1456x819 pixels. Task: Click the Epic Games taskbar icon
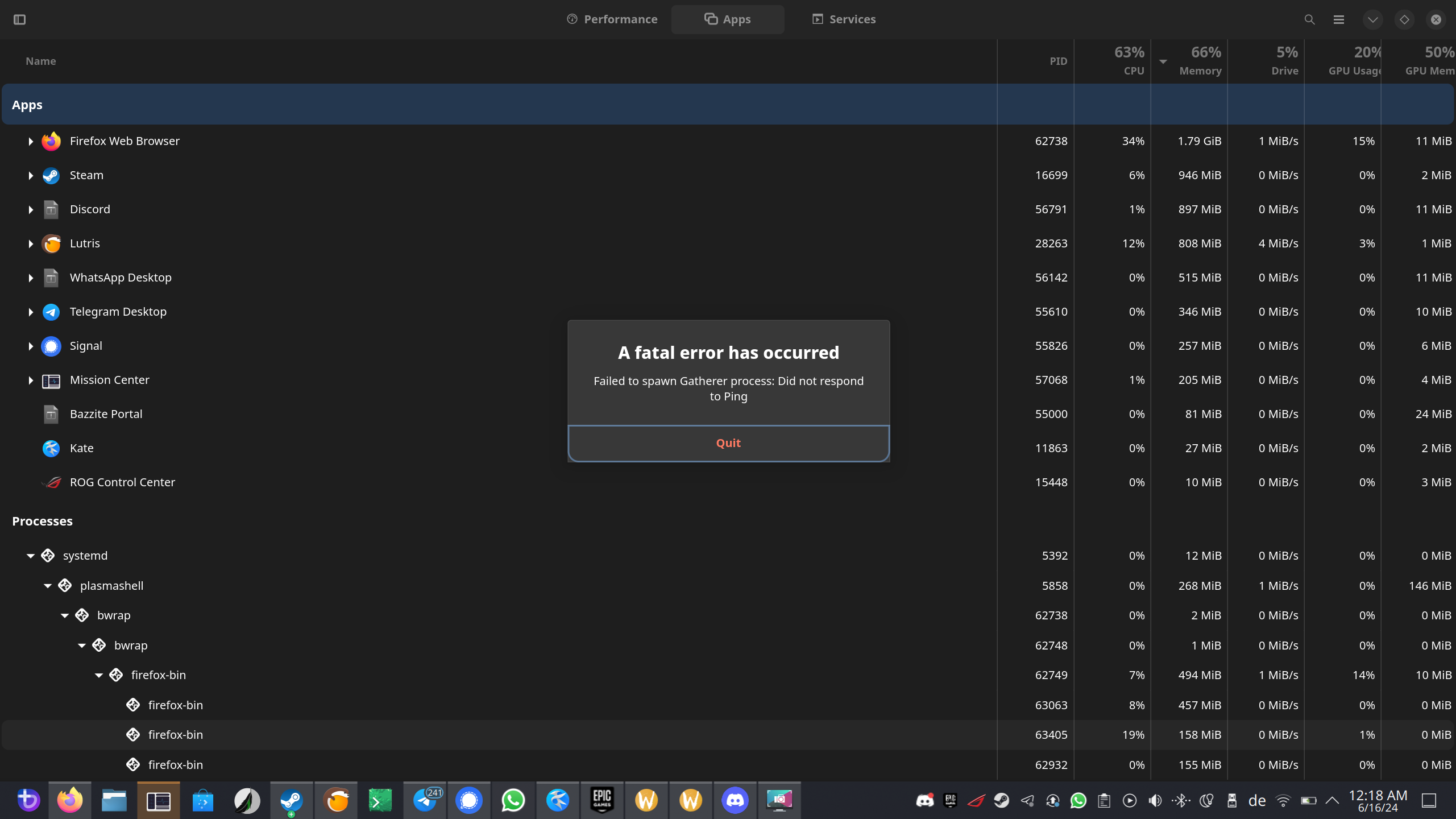(x=602, y=800)
